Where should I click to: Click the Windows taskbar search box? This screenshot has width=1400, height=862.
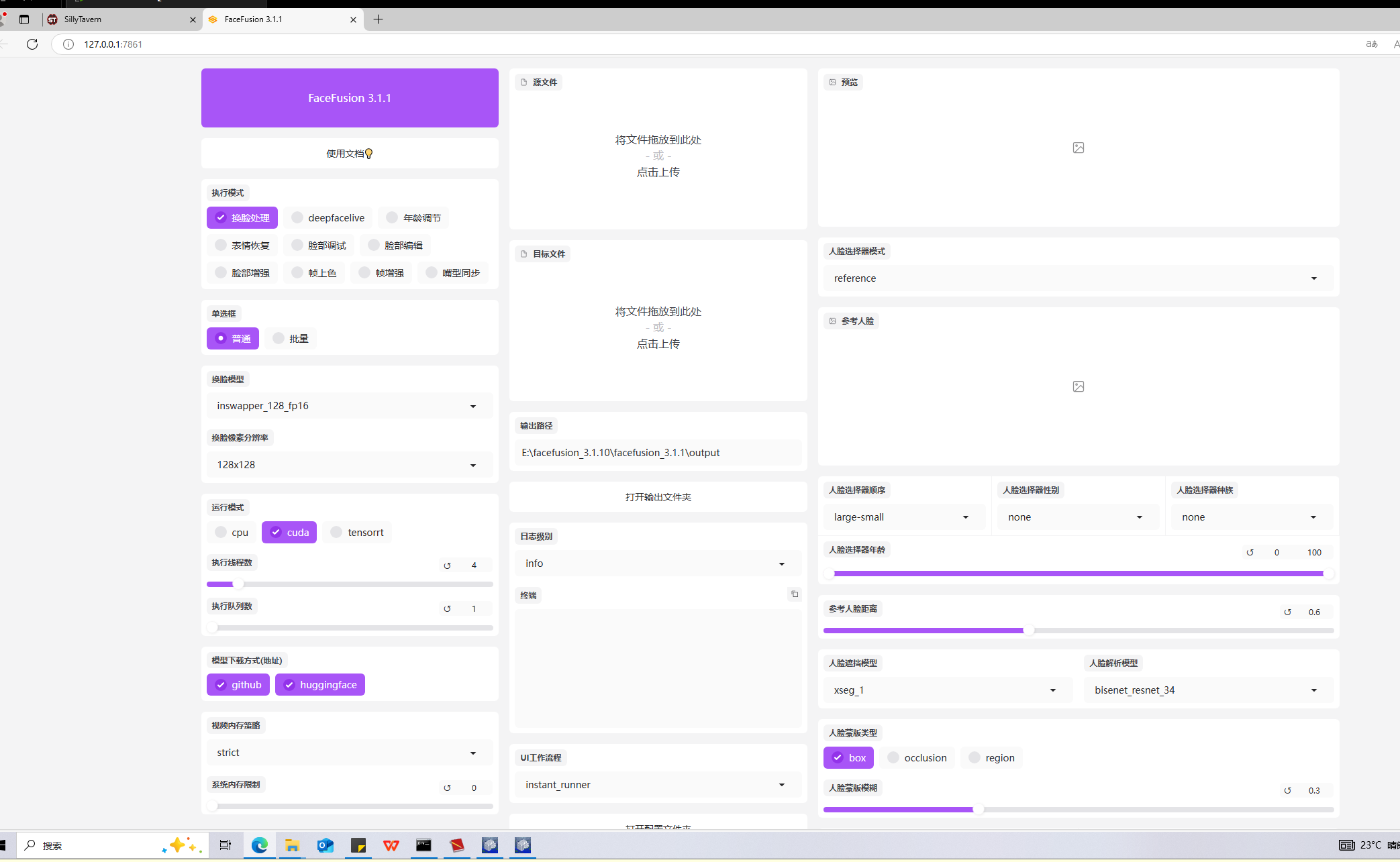coord(112,845)
